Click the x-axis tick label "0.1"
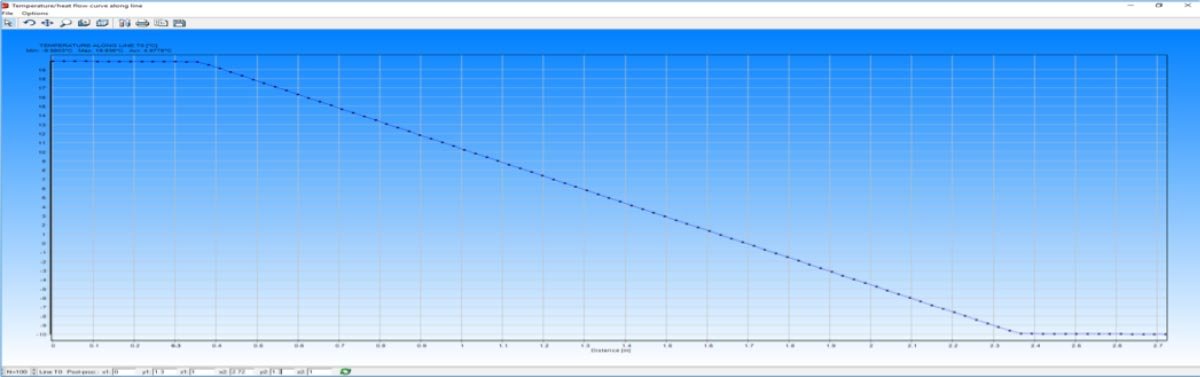Screen dimensions: 1200x377 [x=94, y=345]
